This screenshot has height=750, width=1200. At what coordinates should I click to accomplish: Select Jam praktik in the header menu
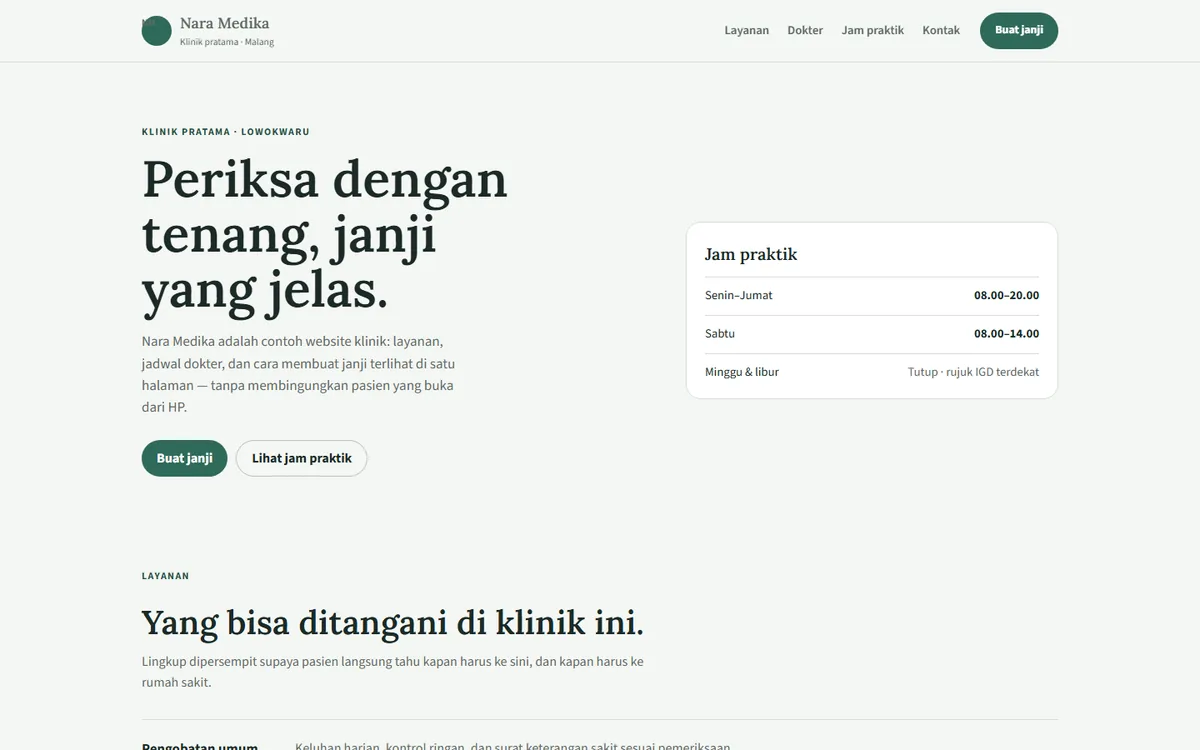(873, 30)
